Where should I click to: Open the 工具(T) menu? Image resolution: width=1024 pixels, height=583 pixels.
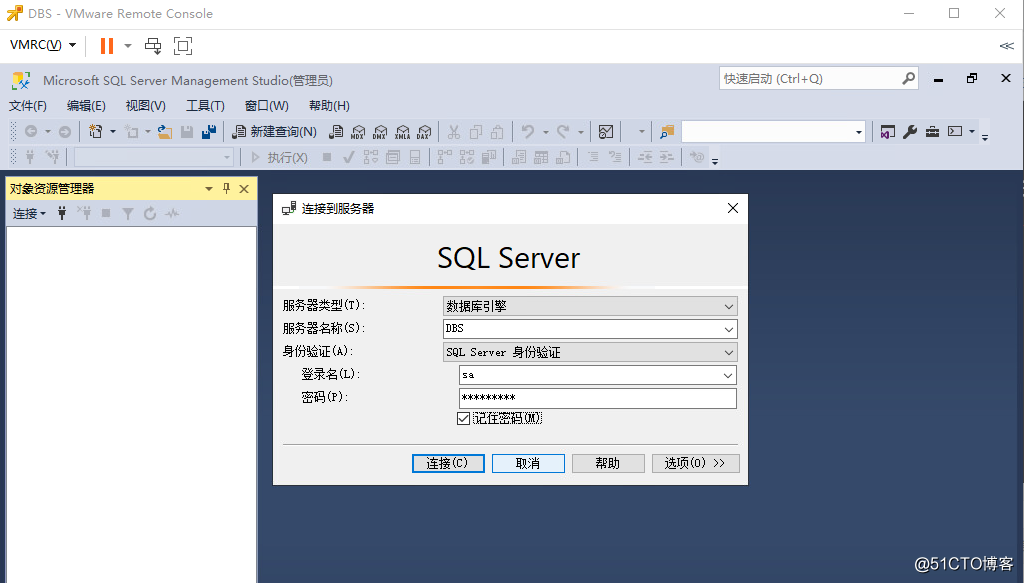point(205,106)
